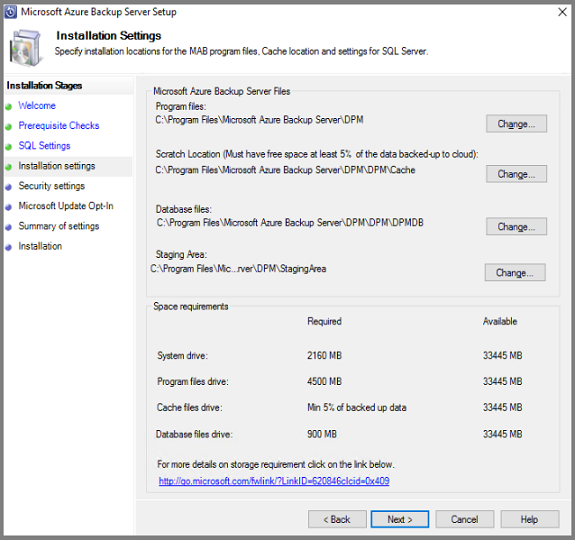Proceed with the Next button

(400, 519)
